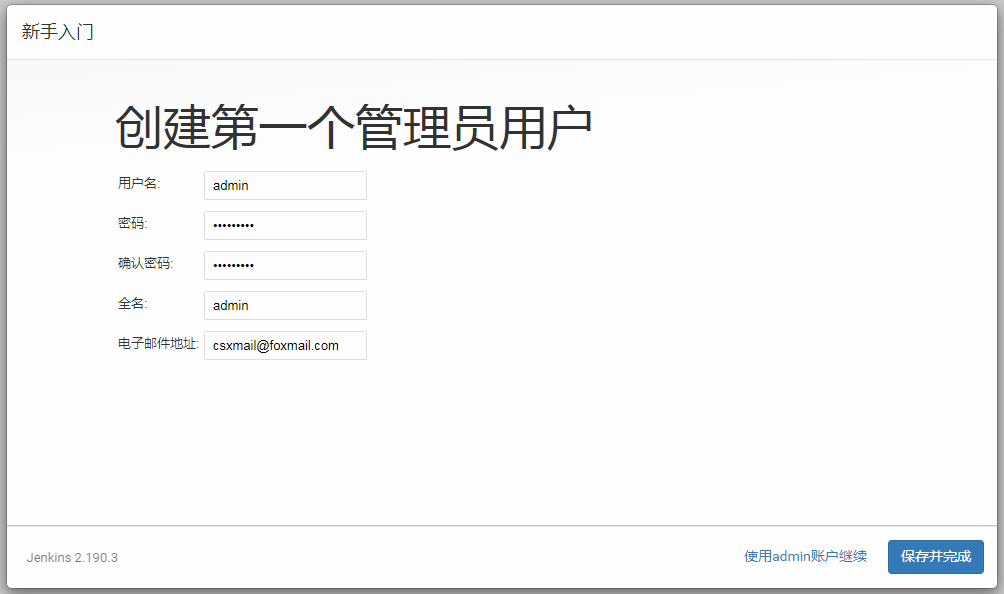Click the 新手入门 header title
1004x594 pixels.
pyautogui.click(x=58, y=32)
